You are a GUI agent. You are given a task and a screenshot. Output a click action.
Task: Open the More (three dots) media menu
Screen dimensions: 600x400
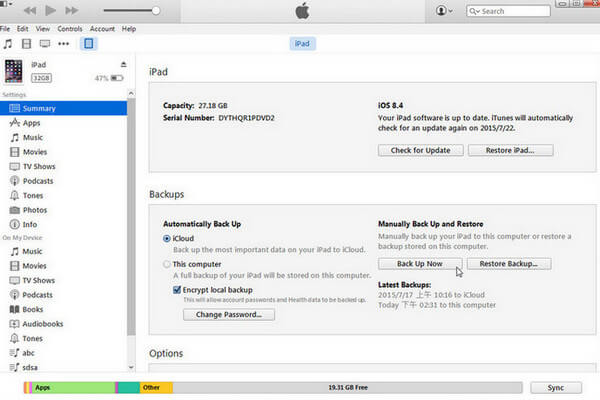pyautogui.click(x=64, y=44)
